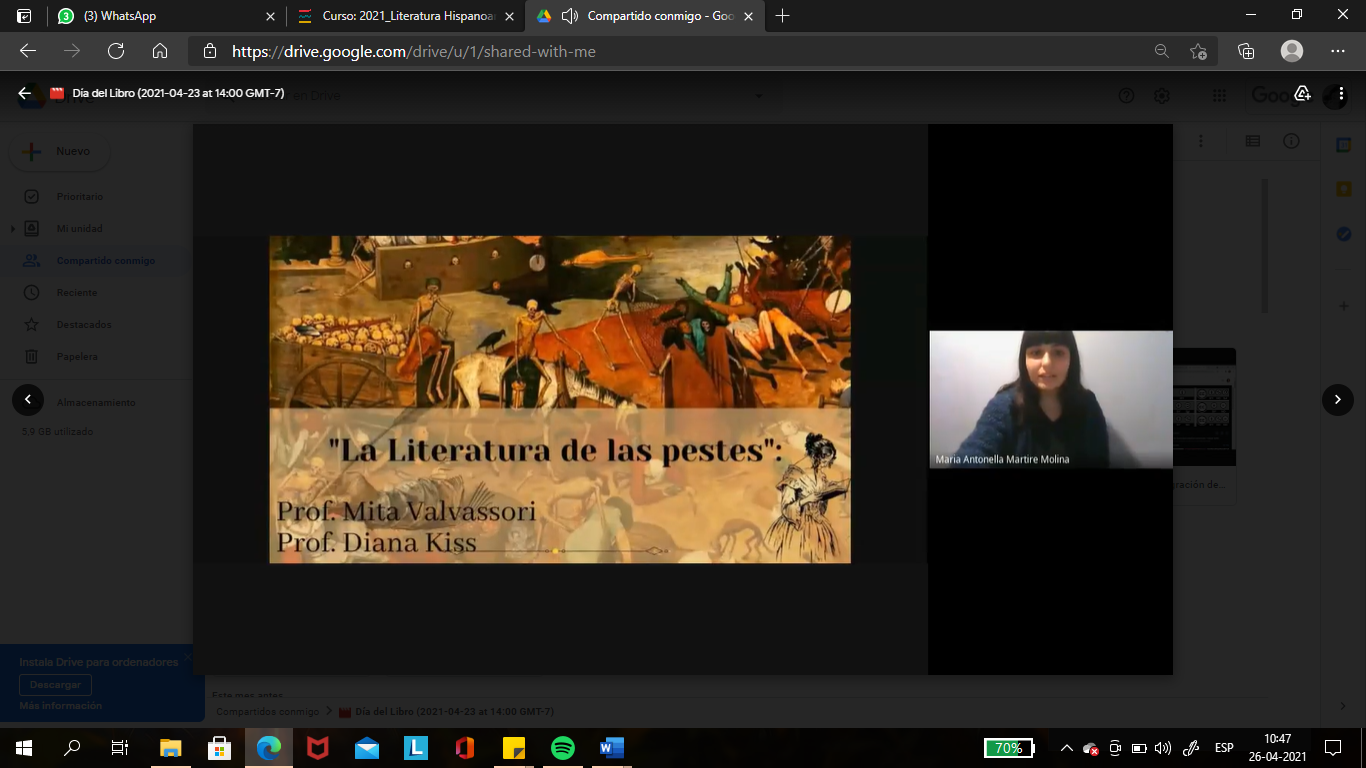The image size is (1366, 768).
Task: Open the tab actions menu icon
Action: [24, 16]
